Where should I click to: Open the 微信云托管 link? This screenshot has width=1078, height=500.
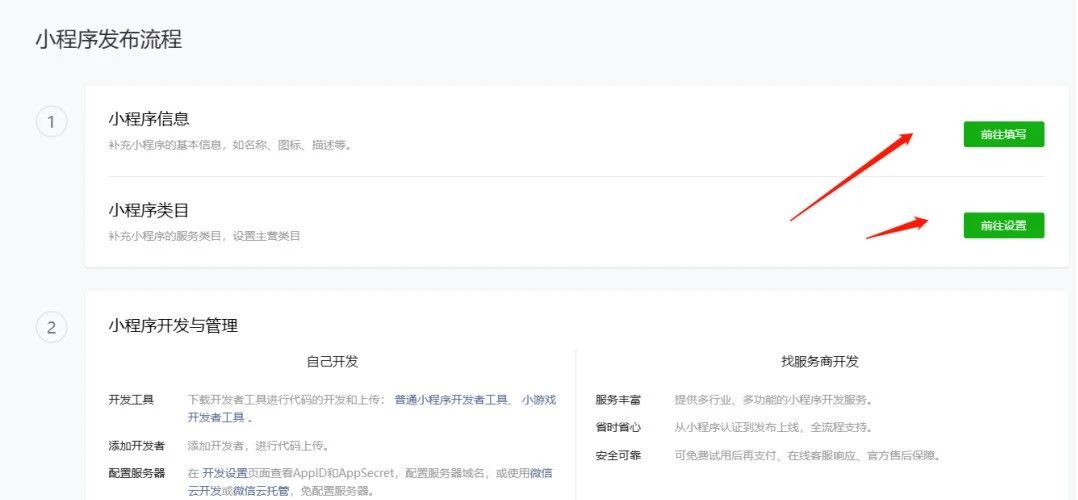(x=265, y=491)
